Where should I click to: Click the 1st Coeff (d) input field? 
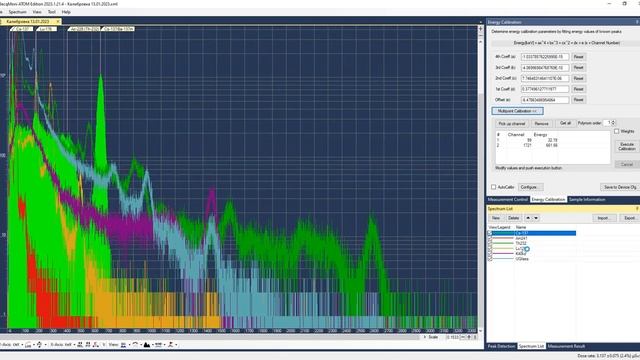[x=545, y=89]
